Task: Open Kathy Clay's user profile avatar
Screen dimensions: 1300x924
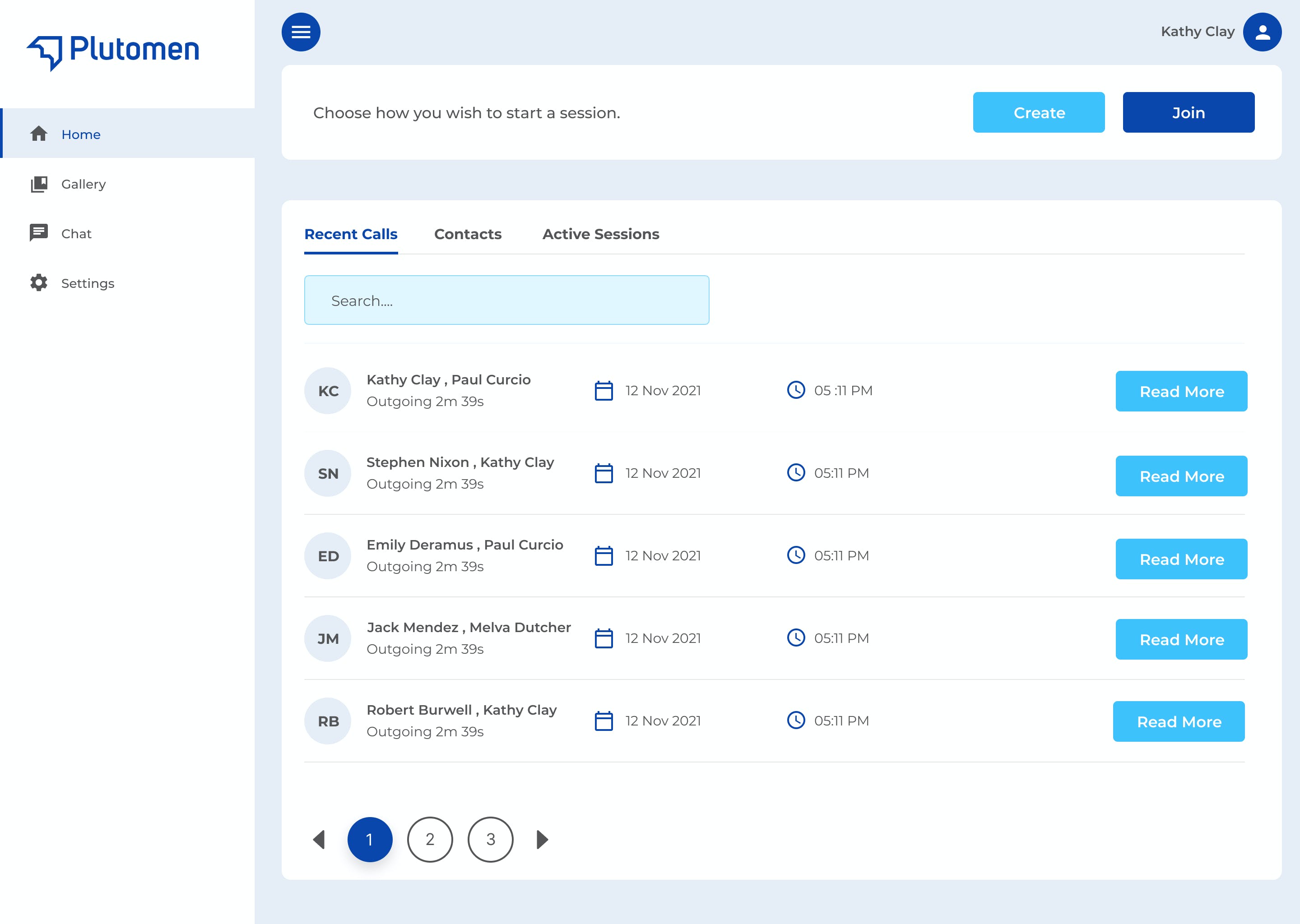Action: (1261, 32)
